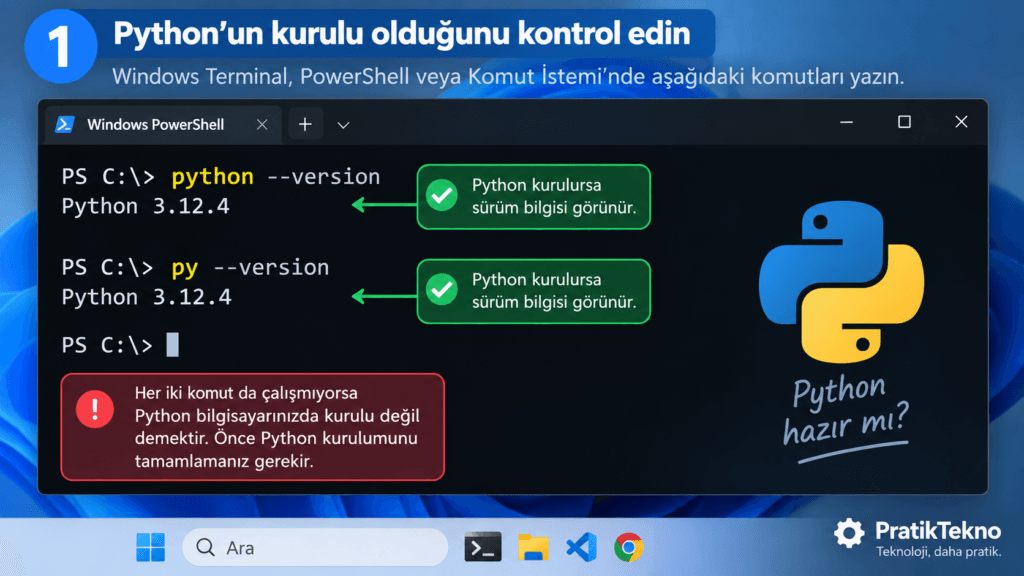Open File Explorer from the taskbar
1024x576 pixels.
tap(533, 547)
